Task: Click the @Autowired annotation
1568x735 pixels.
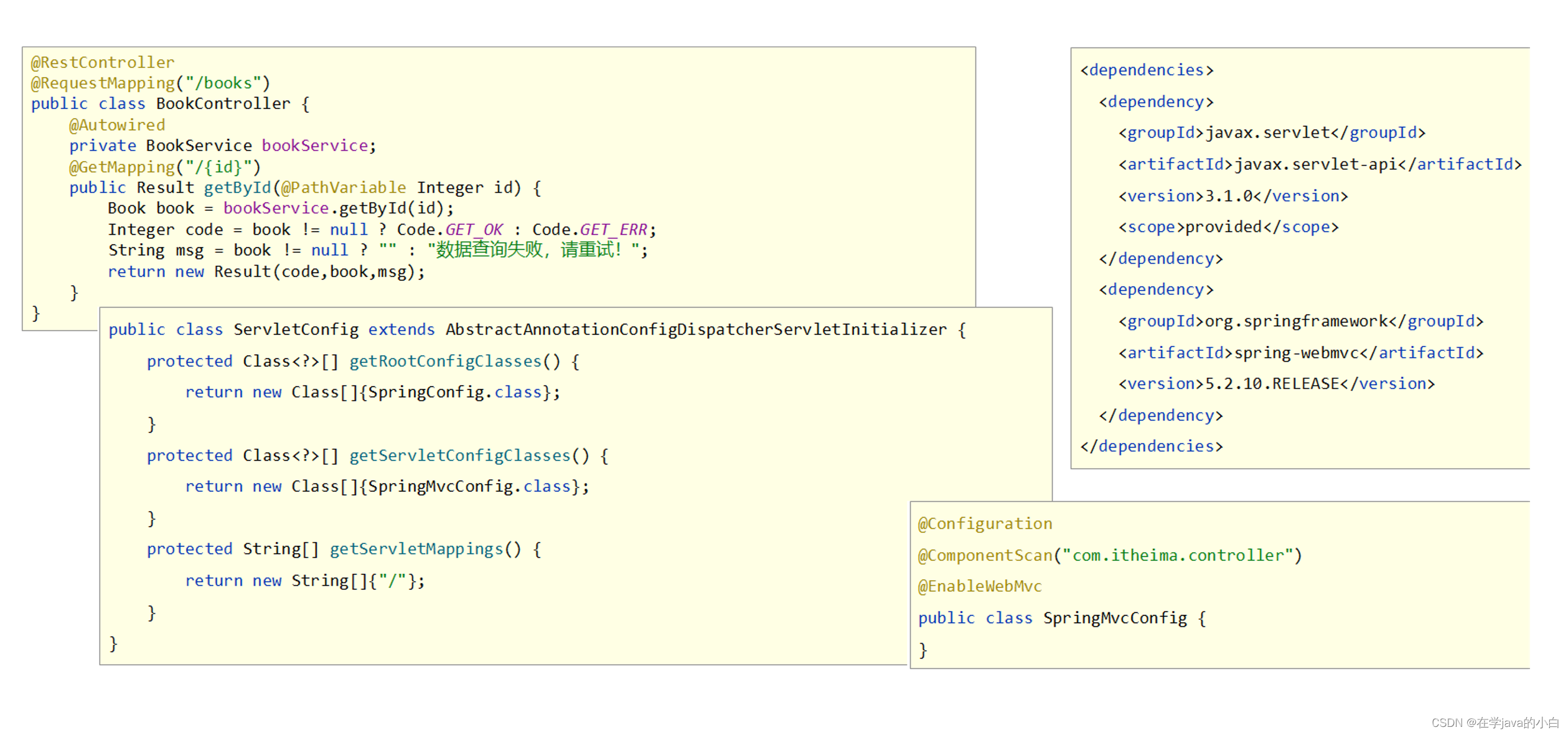Action: (x=117, y=124)
